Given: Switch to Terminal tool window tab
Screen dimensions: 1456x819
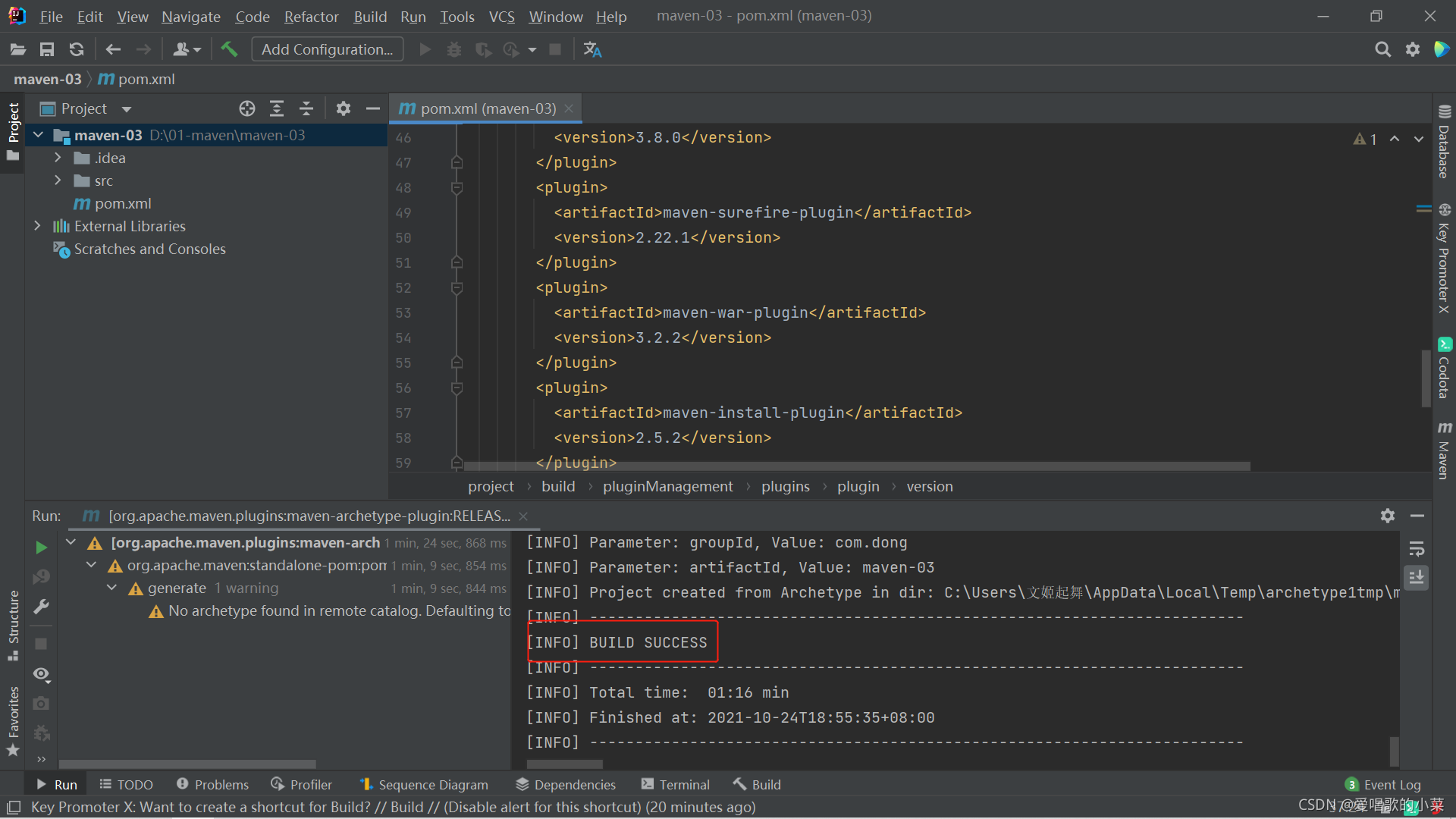Looking at the screenshot, I should click(675, 784).
